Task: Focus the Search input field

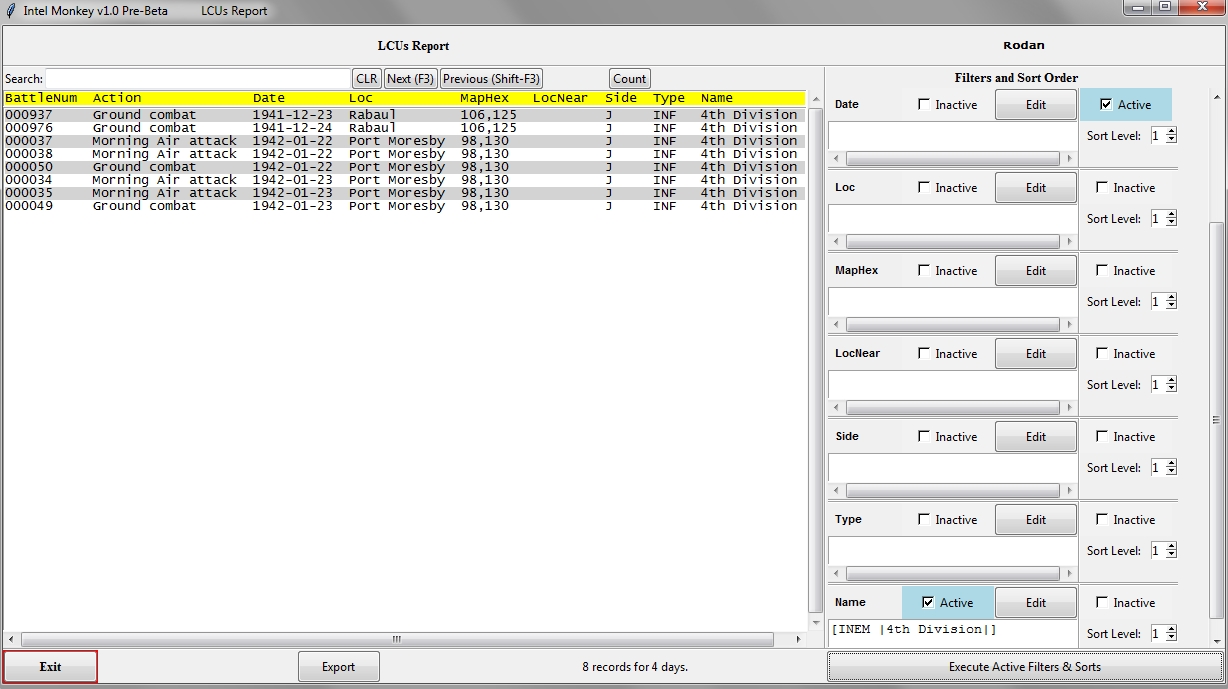Action: (198, 78)
